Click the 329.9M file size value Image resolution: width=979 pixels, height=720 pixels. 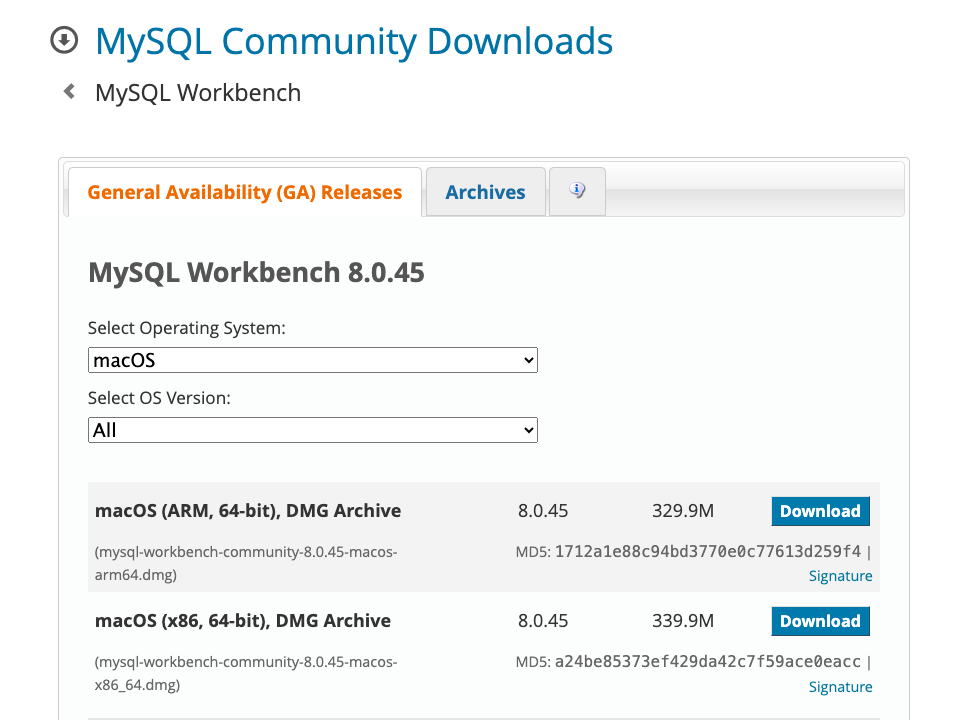coord(683,511)
